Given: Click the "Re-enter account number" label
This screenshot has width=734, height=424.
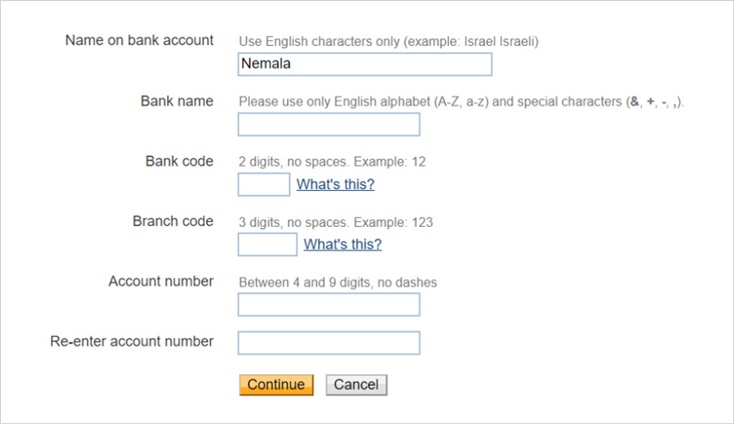Looking at the screenshot, I should (132, 341).
